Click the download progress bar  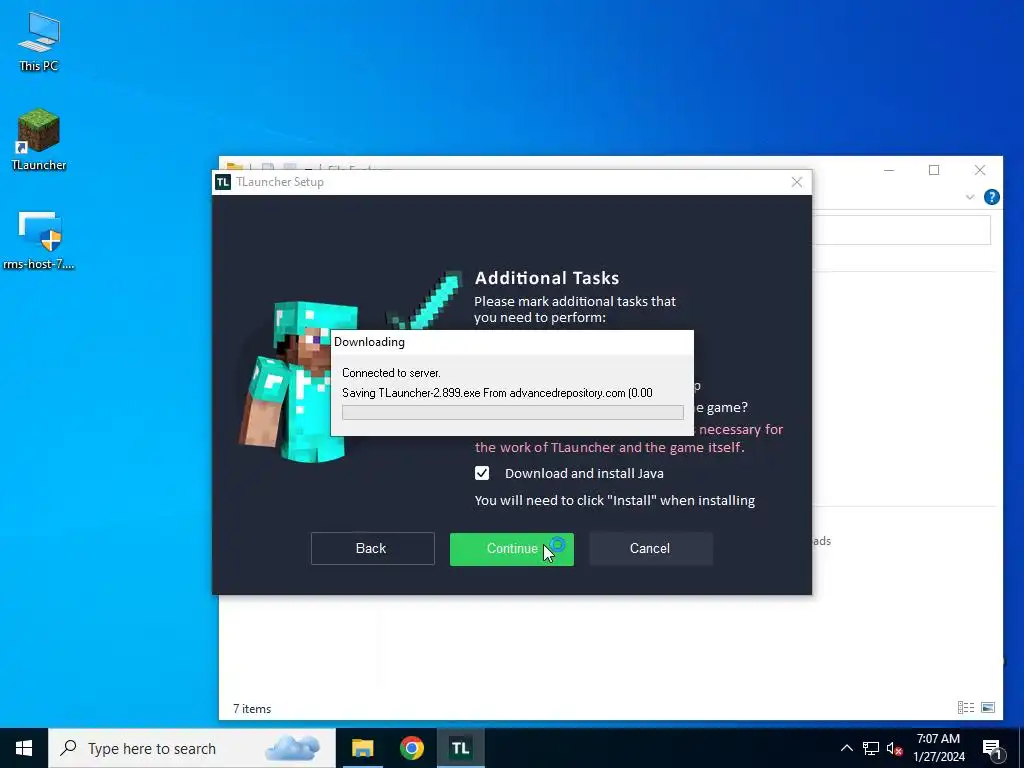click(x=513, y=413)
